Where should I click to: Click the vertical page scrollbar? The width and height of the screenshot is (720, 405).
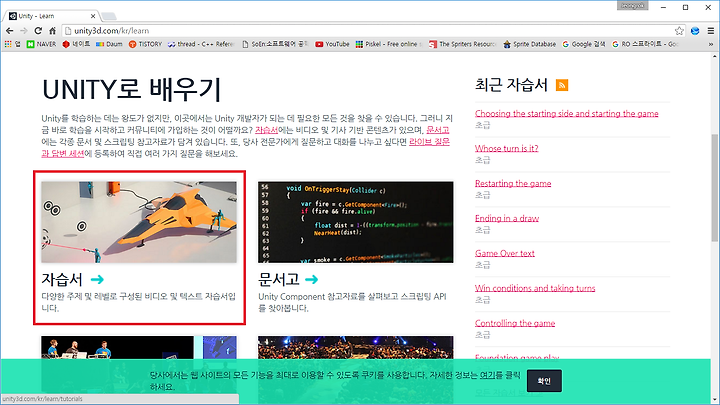coord(715,188)
